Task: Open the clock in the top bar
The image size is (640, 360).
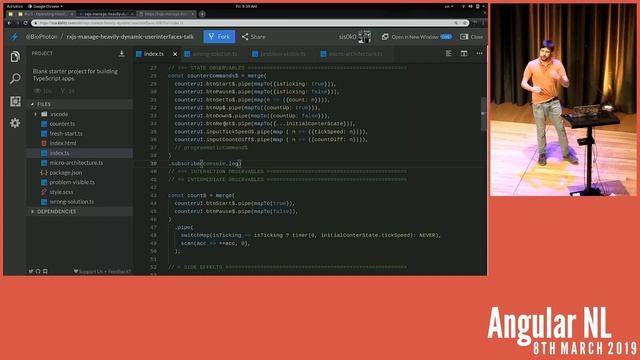Action: (x=247, y=7)
